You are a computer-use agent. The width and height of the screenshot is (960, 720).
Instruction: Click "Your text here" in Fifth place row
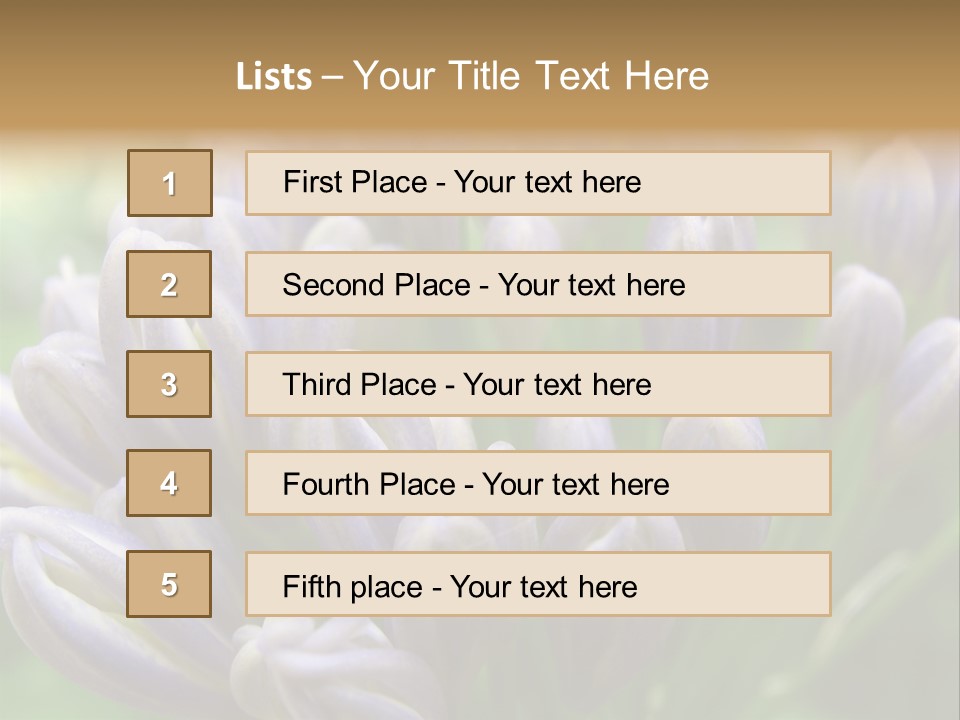(543, 586)
